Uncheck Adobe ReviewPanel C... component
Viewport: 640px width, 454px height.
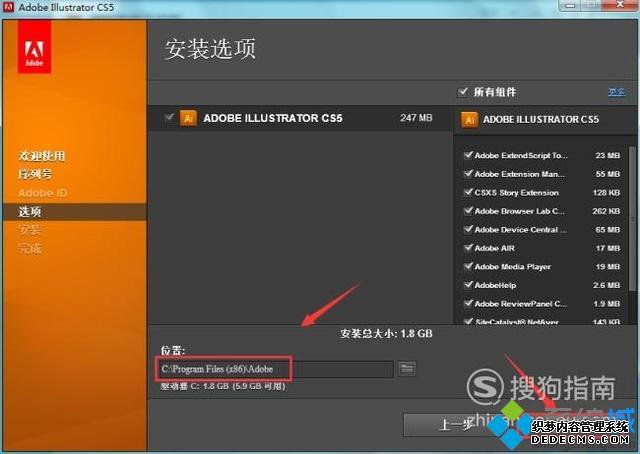[468, 303]
